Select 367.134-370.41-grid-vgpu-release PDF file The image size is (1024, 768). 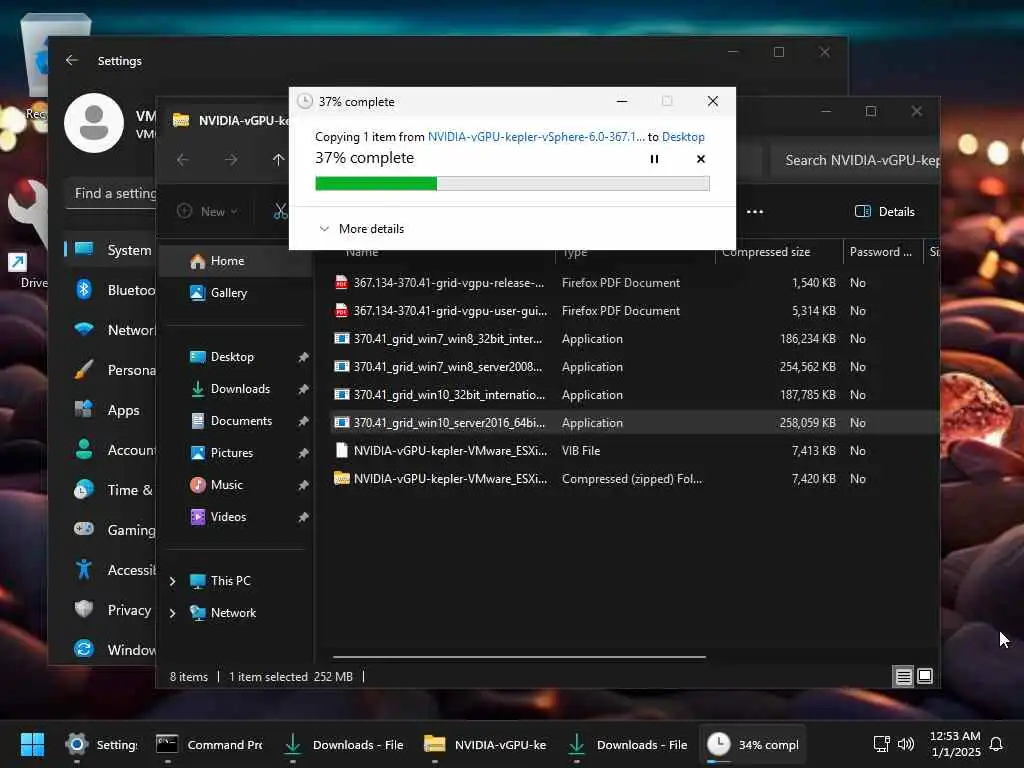pos(633,283)
